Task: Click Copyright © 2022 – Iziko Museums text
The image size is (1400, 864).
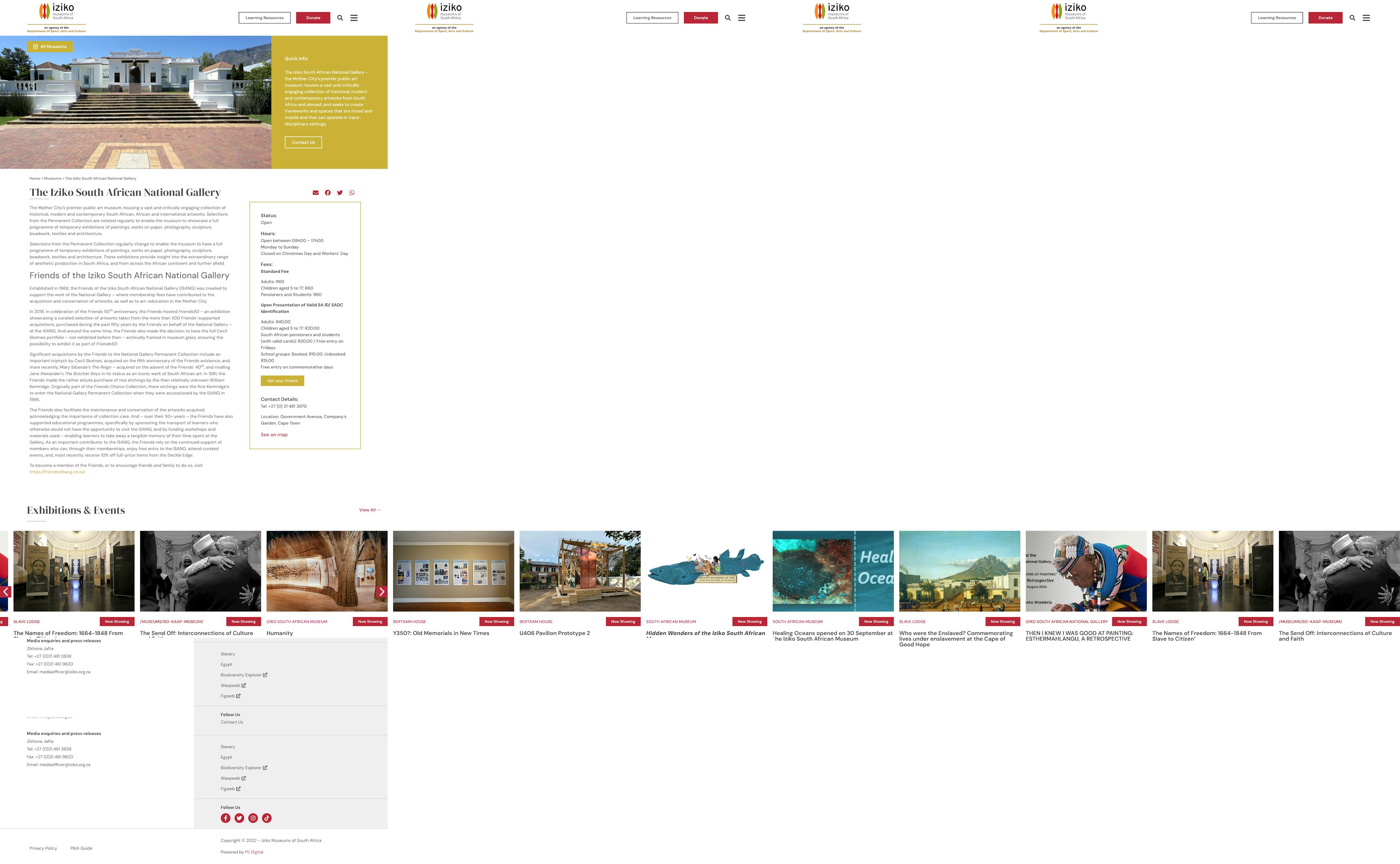Action: click(x=271, y=840)
